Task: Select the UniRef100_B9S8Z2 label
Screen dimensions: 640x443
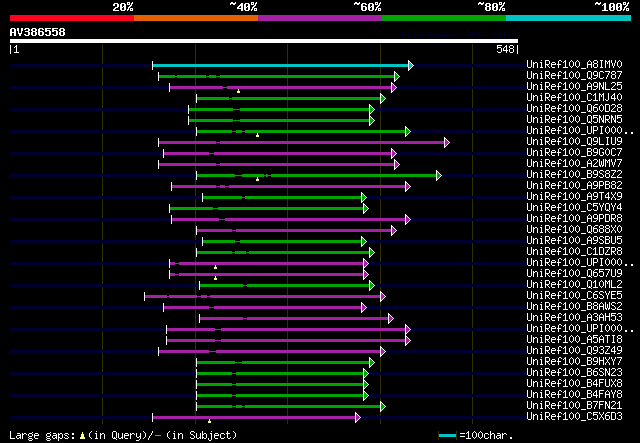Action: point(574,175)
